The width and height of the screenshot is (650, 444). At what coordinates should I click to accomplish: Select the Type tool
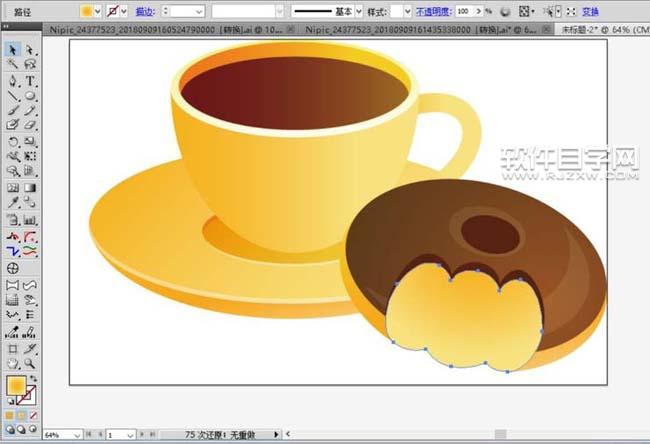pos(29,81)
